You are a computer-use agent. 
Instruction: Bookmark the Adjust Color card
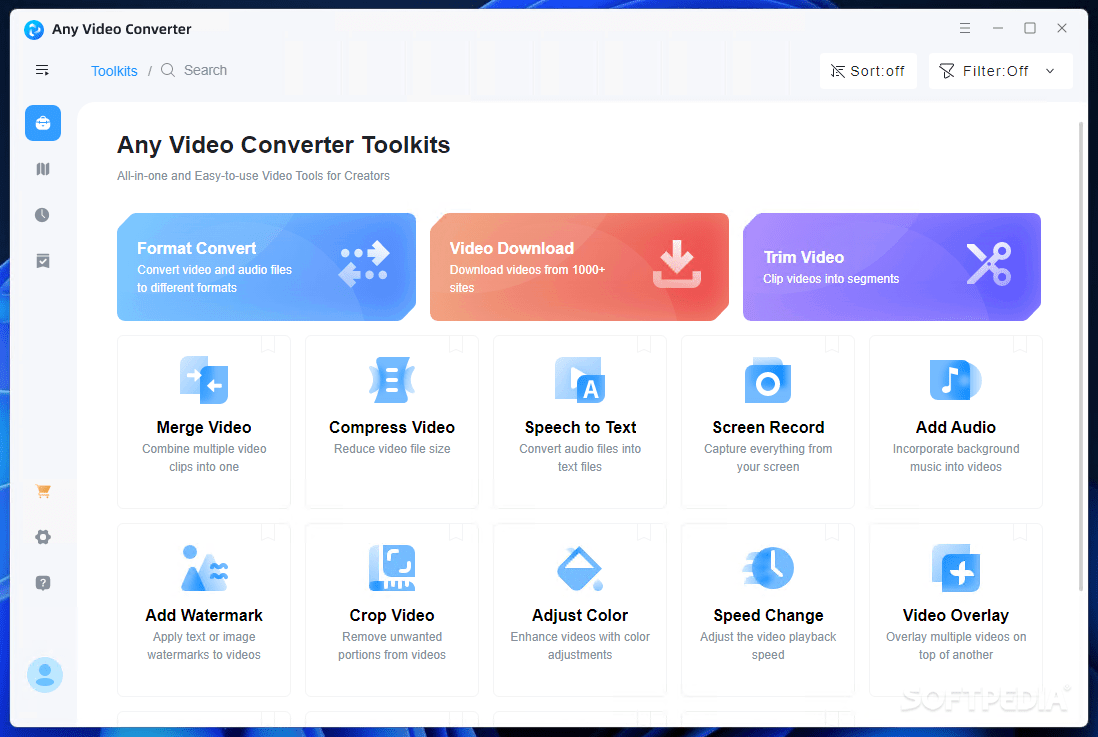click(644, 532)
